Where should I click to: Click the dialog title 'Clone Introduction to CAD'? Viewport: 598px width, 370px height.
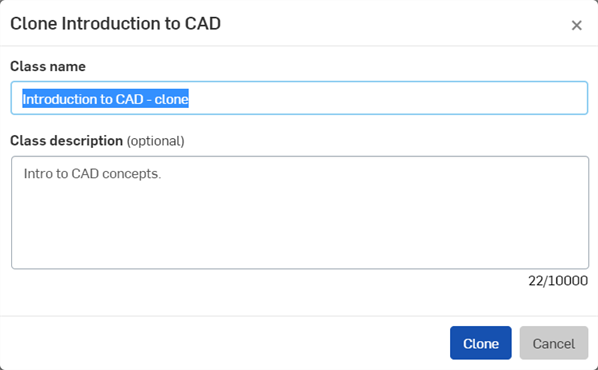click(x=116, y=24)
